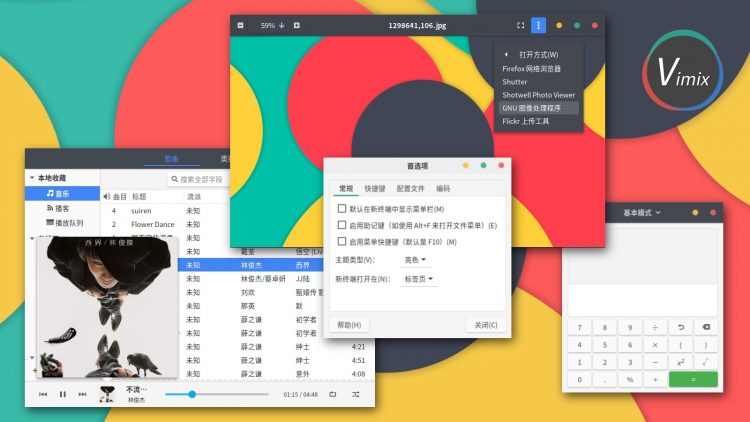750x422 pixels.
Task: Toggle fullscreen icon in image viewer
Action: [x=520, y=25]
